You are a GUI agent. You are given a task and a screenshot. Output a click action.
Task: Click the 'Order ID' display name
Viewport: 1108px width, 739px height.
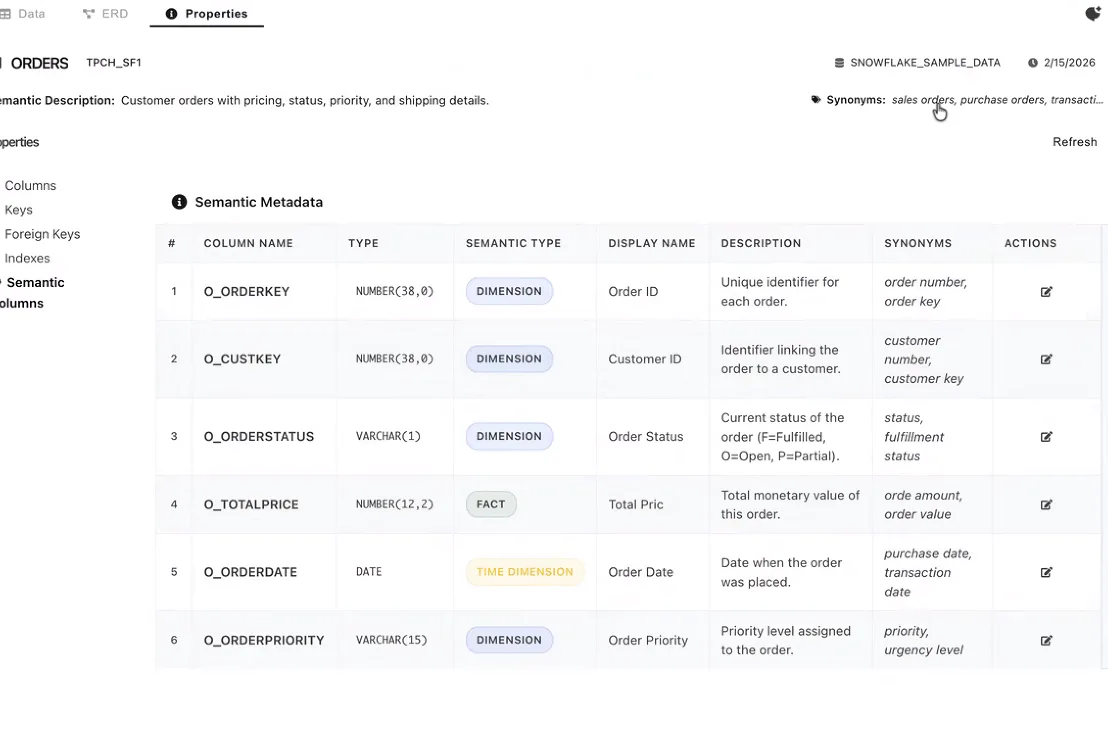[x=633, y=292]
